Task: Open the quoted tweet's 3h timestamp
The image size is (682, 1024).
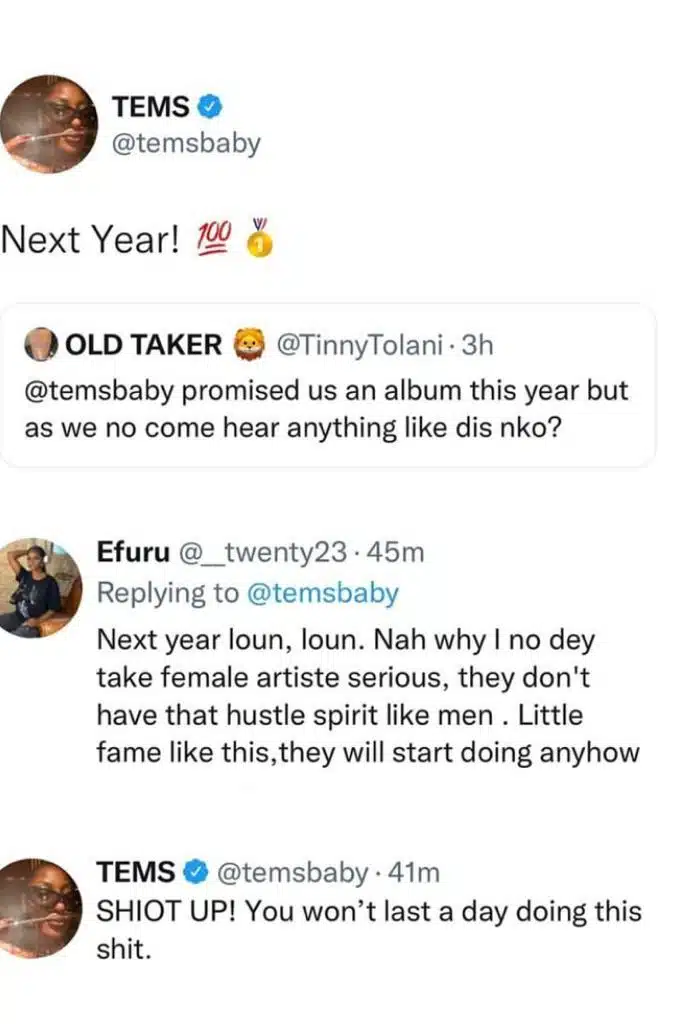Action: [476, 346]
